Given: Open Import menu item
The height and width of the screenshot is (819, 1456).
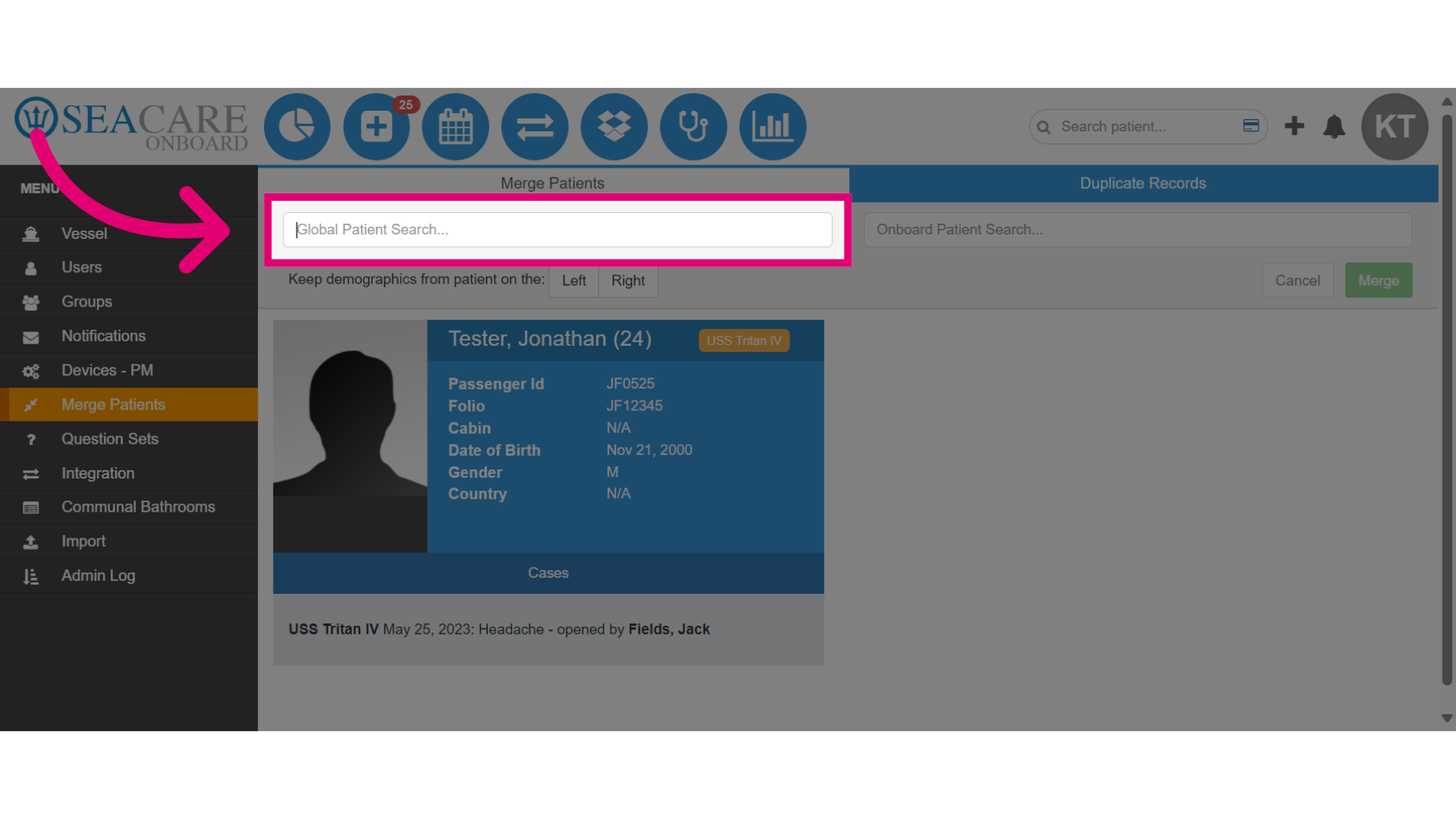Looking at the screenshot, I should pyautogui.click(x=129, y=541).
